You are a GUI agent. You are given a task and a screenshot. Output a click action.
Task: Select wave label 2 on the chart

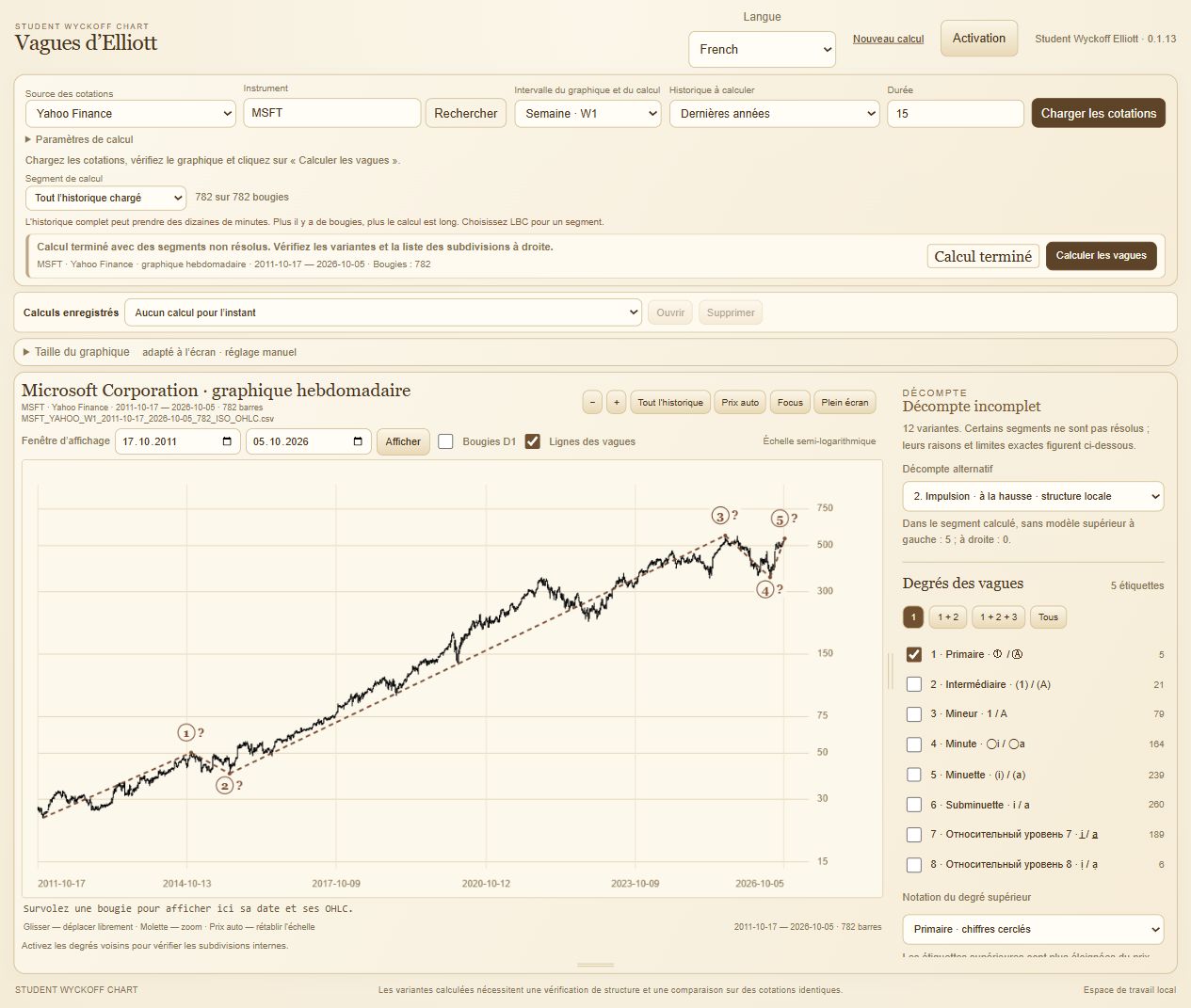click(225, 785)
